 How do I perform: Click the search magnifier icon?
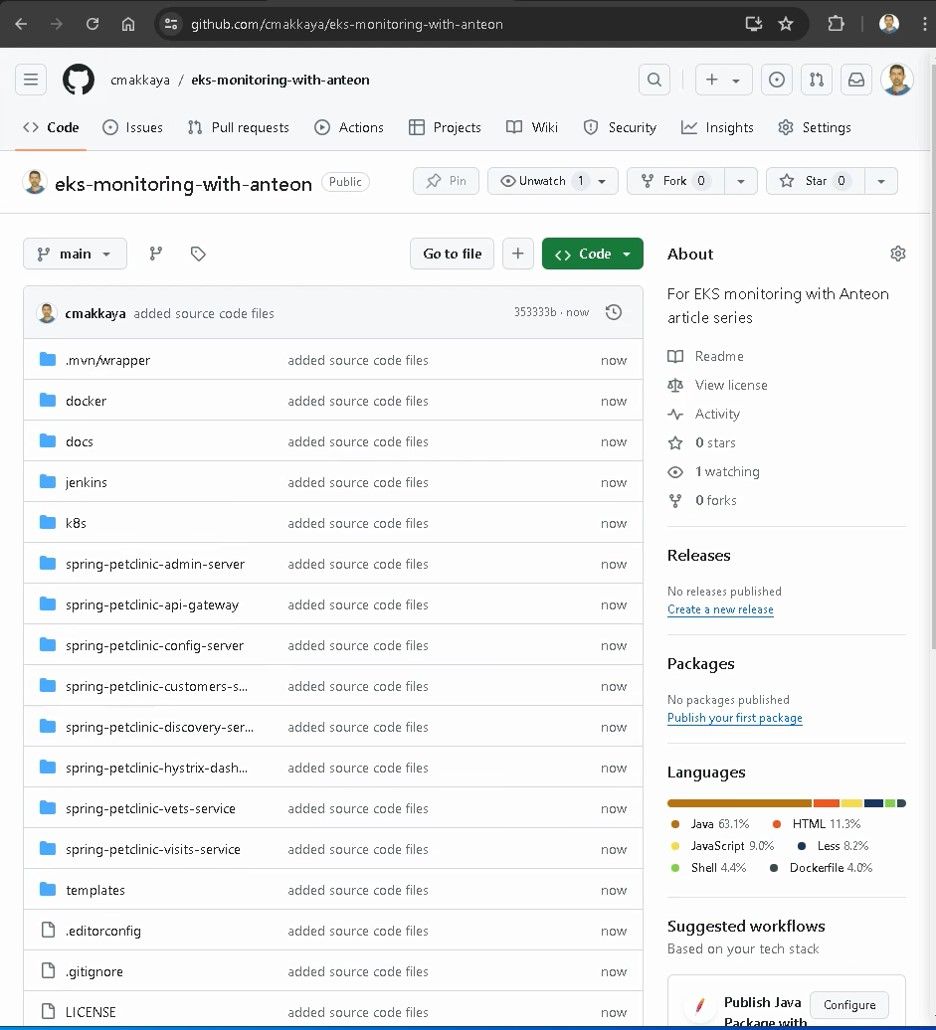pyautogui.click(x=654, y=80)
